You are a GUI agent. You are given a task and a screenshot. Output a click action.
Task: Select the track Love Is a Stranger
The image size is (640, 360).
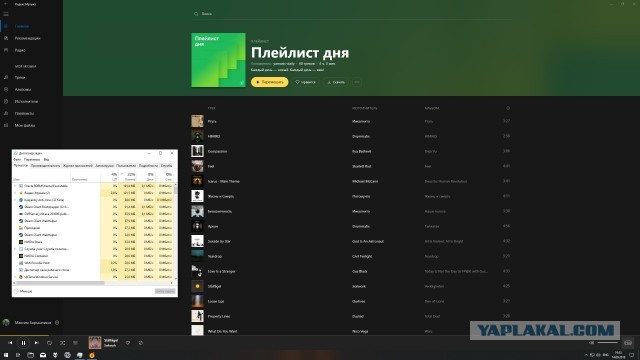[x=222, y=271]
